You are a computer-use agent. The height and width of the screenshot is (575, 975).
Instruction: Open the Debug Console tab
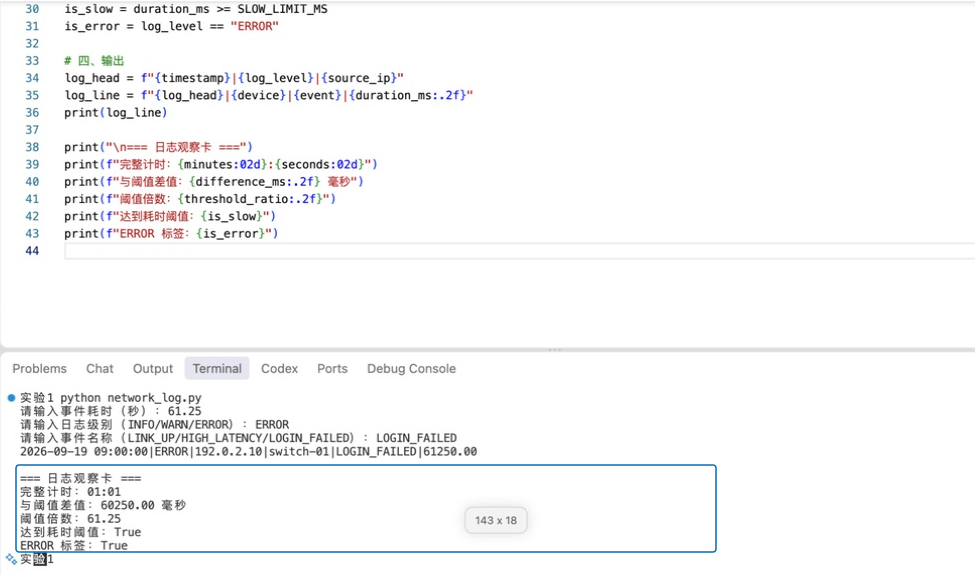tap(411, 369)
